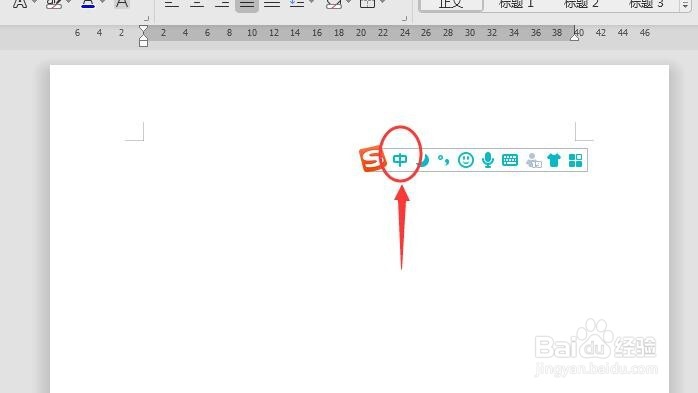
Task: Open the soft keyboard icon in Sogou bar
Action: 510,160
